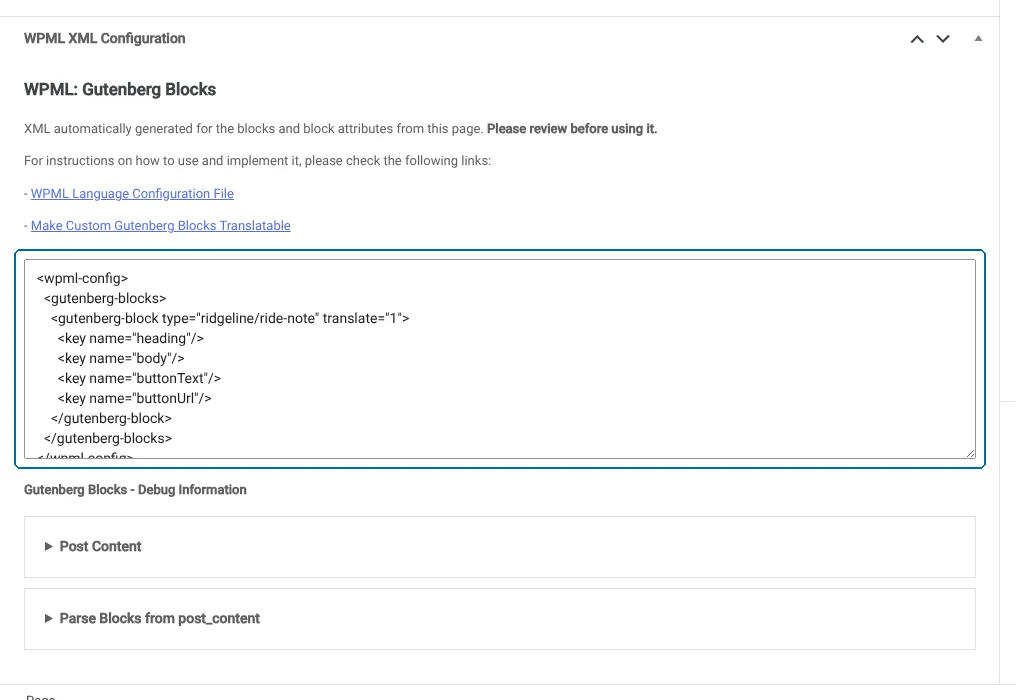This screenshot has width=1016, height=700.
Task: Click inside the XML configuration textarea
Action: (x=500, y=359)
